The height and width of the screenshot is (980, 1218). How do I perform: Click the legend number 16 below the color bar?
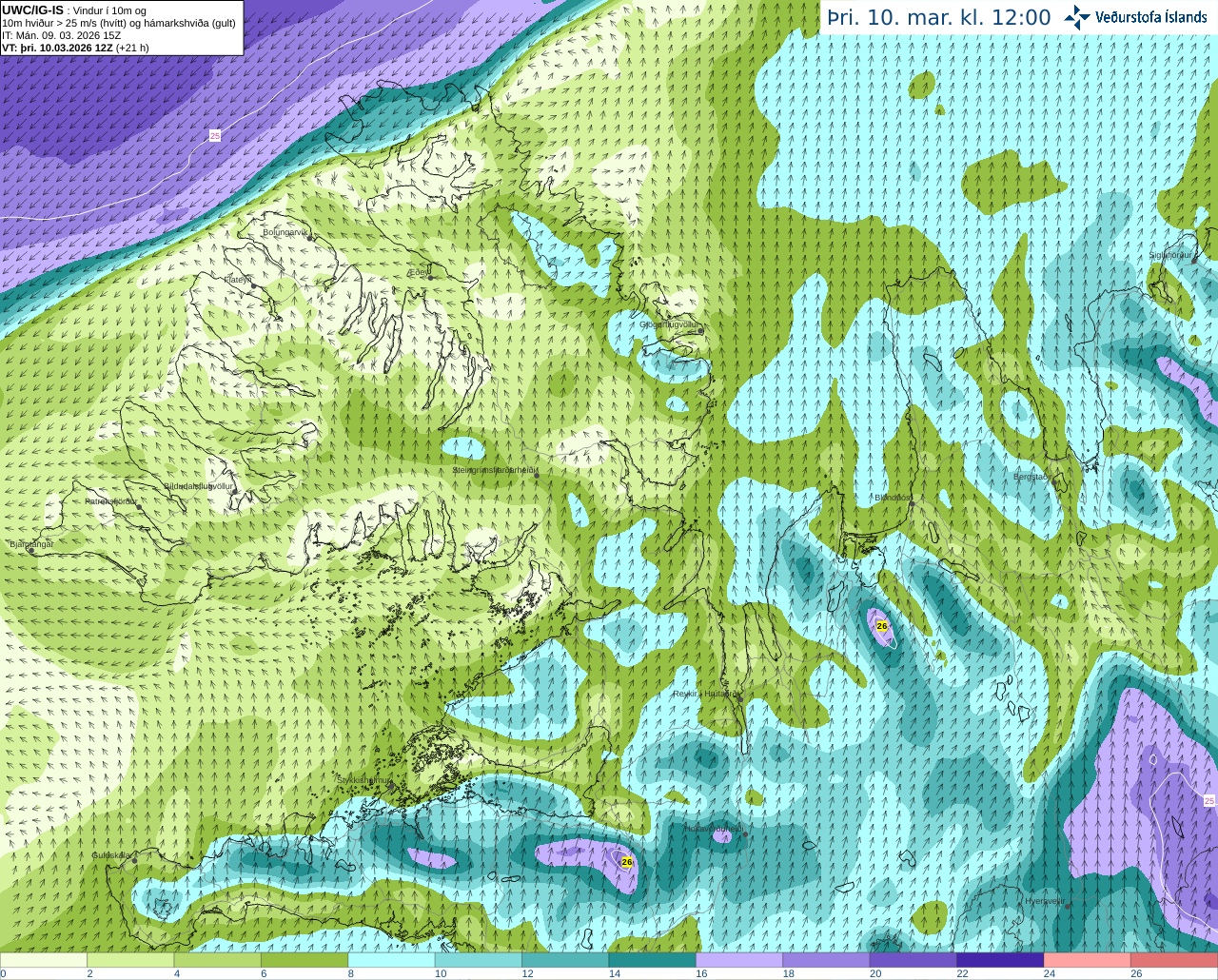coord(700,973)
